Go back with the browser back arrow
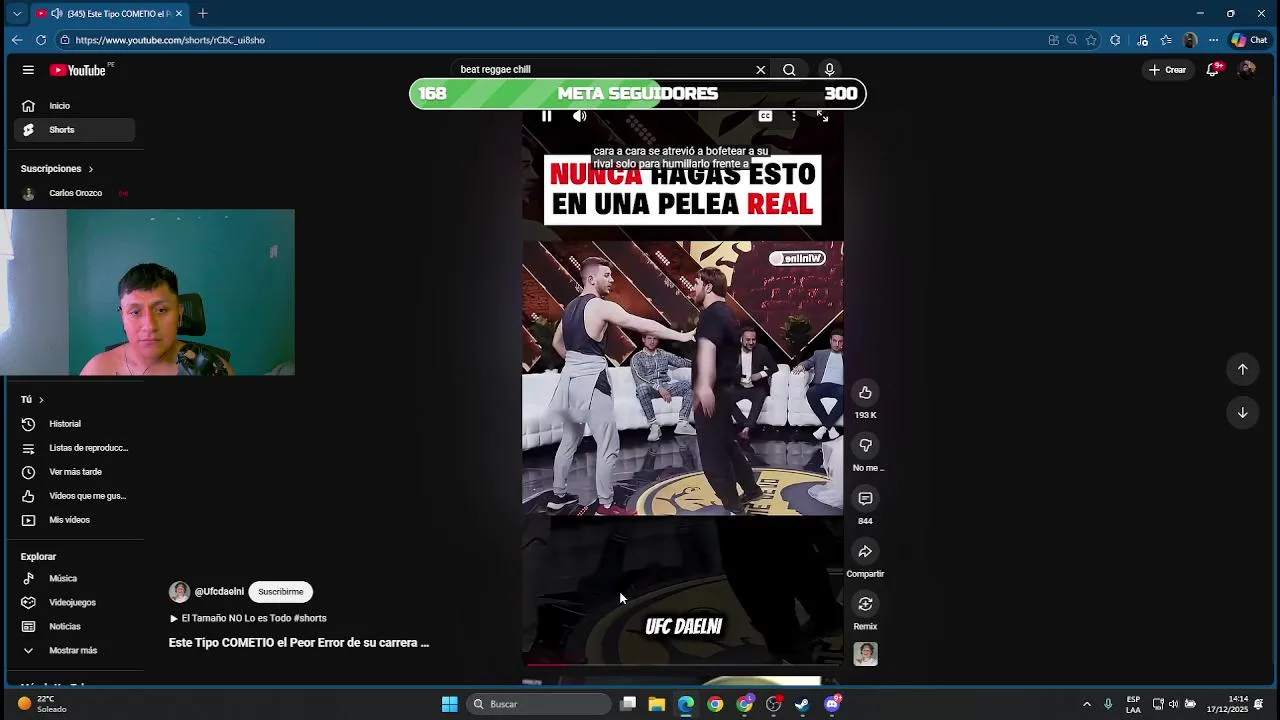1280x720 pixels. pyautogui.click(x=17, y=40)
